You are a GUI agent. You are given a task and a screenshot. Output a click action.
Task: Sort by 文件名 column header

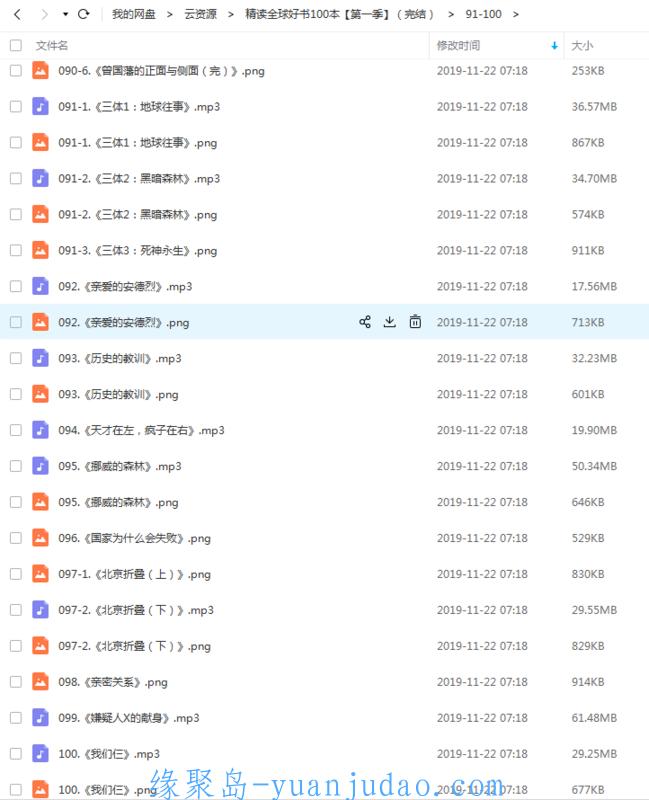pyautogui.click(x=52, y=46)
